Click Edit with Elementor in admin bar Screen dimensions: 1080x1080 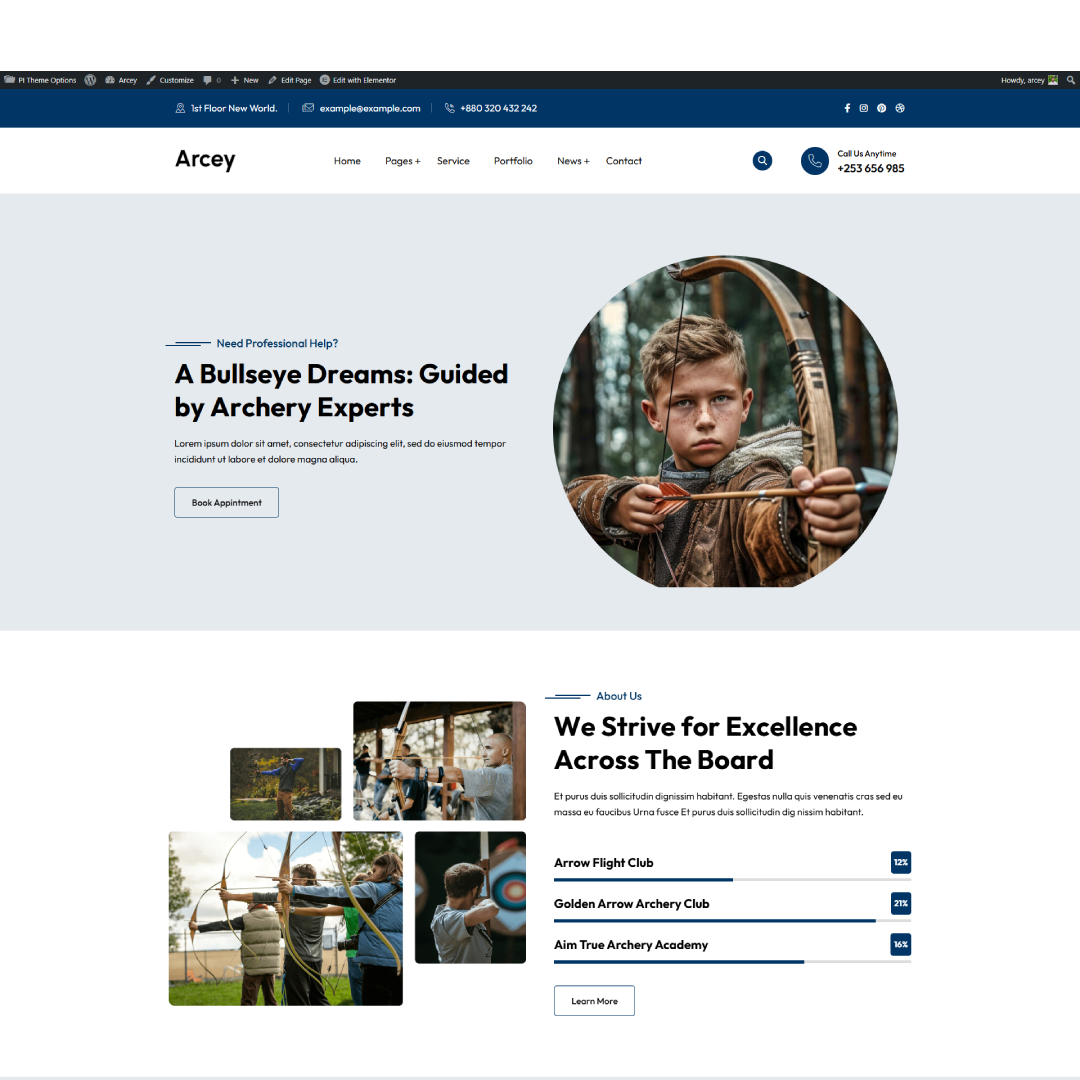tap(358, 80)
